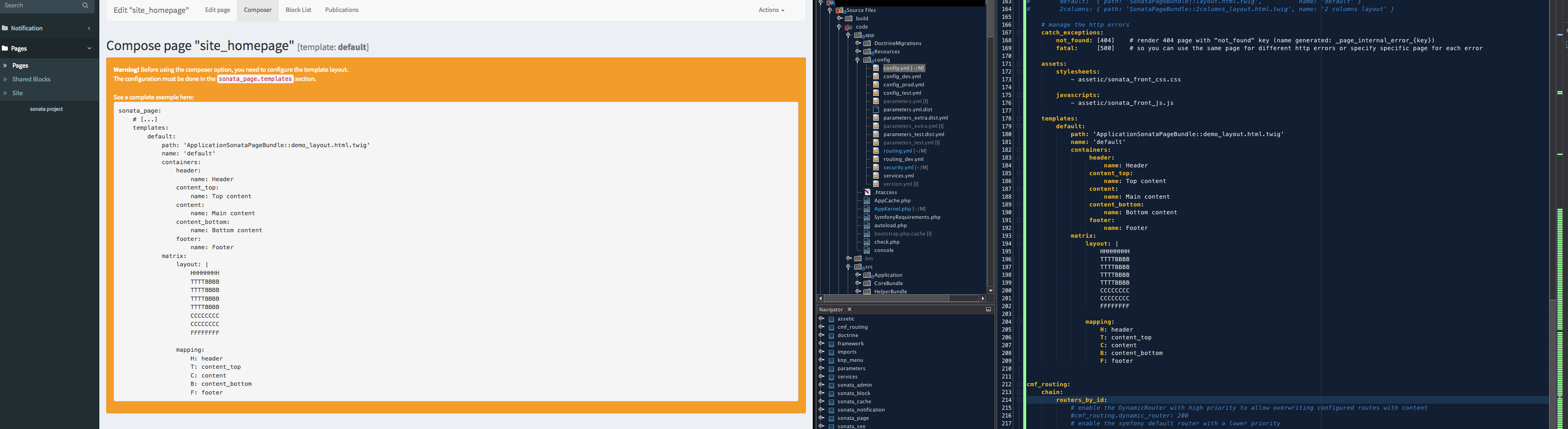The width and height of the screenshot is (1568, 429).
Task: Expand the build folder node
Action: click(x=839, y=19)
